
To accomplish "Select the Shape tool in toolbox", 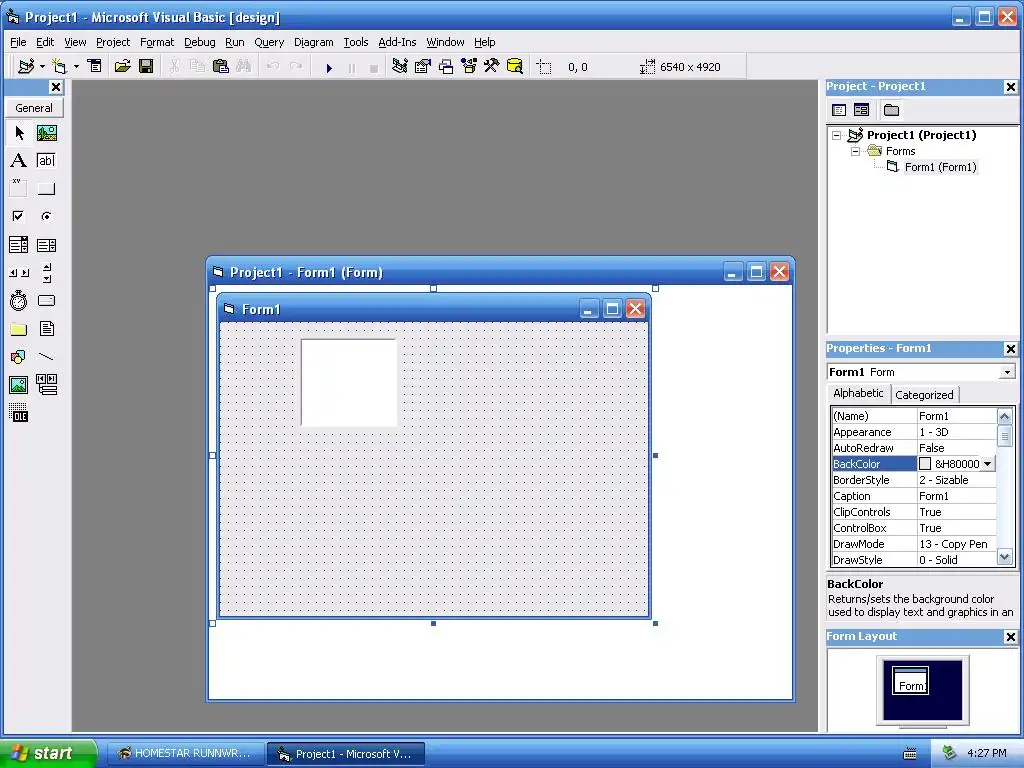I will coord(19,357).
